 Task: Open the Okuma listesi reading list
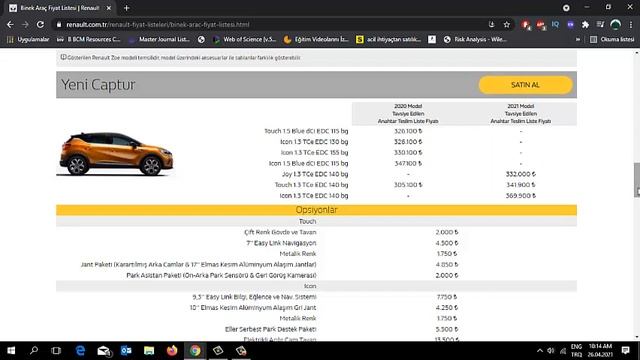point(612,39)
